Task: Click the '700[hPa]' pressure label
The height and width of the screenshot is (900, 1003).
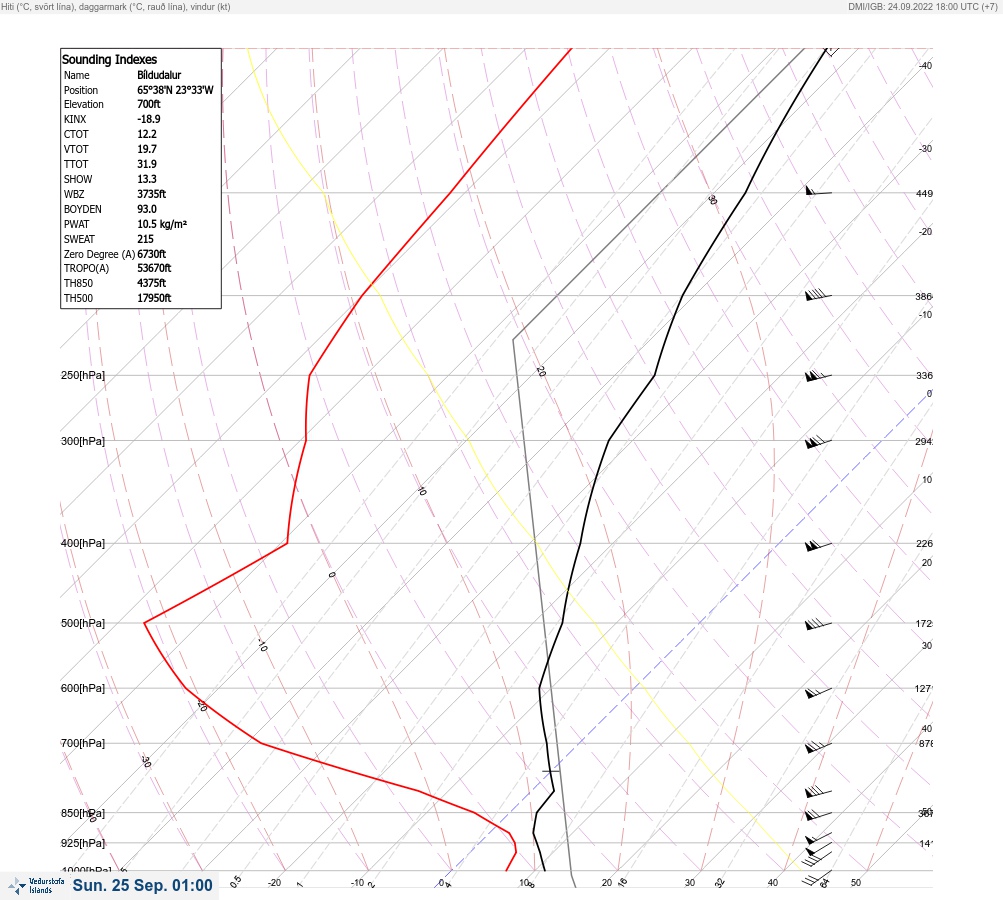Action: click(83, 743)
